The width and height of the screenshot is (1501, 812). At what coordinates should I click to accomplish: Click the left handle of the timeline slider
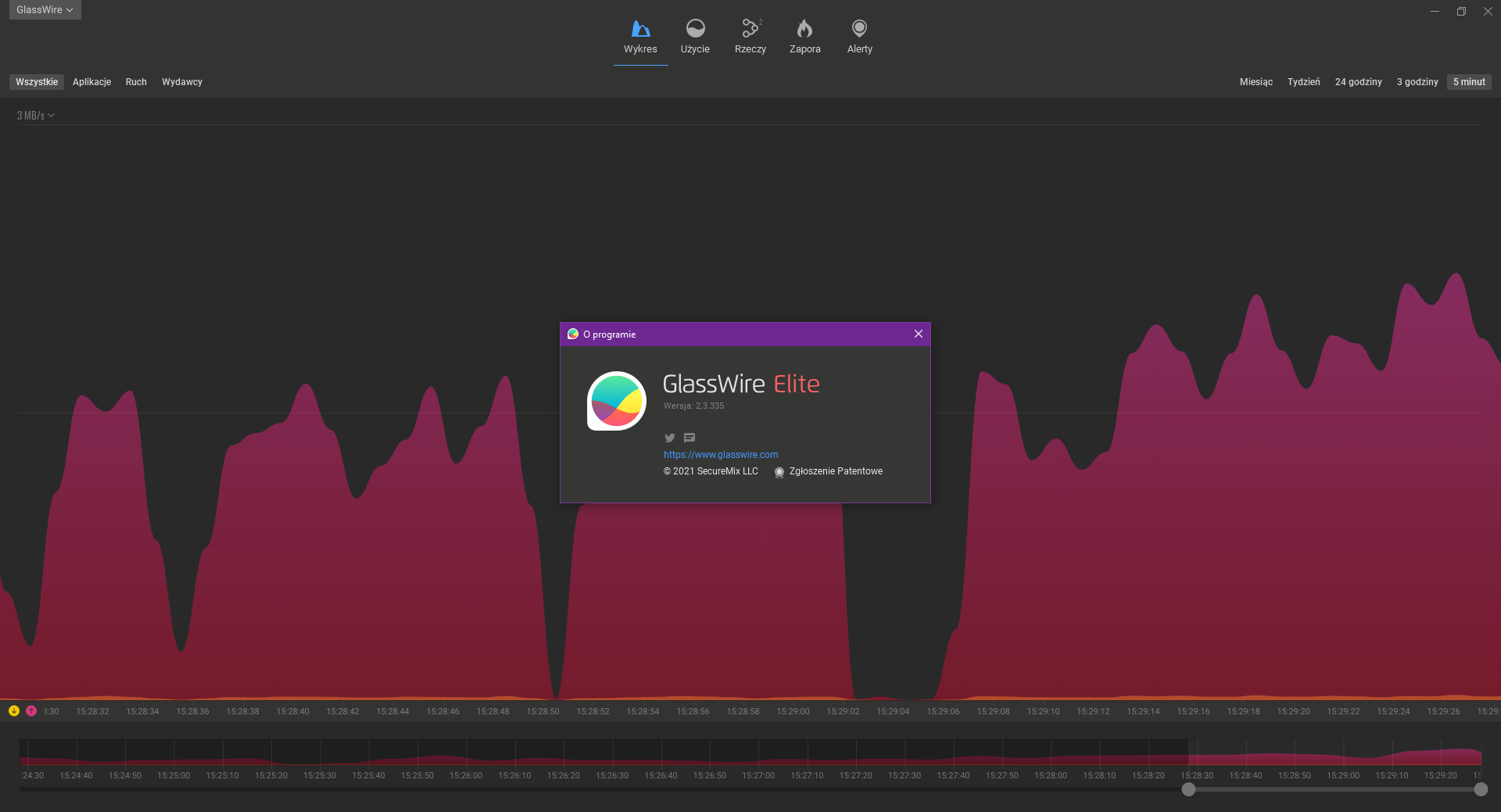1188,789
